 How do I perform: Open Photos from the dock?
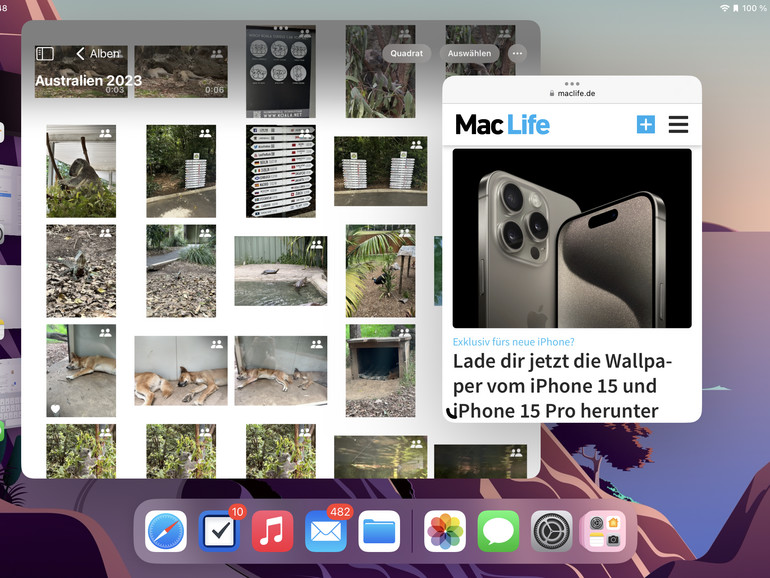coord(445,531)
